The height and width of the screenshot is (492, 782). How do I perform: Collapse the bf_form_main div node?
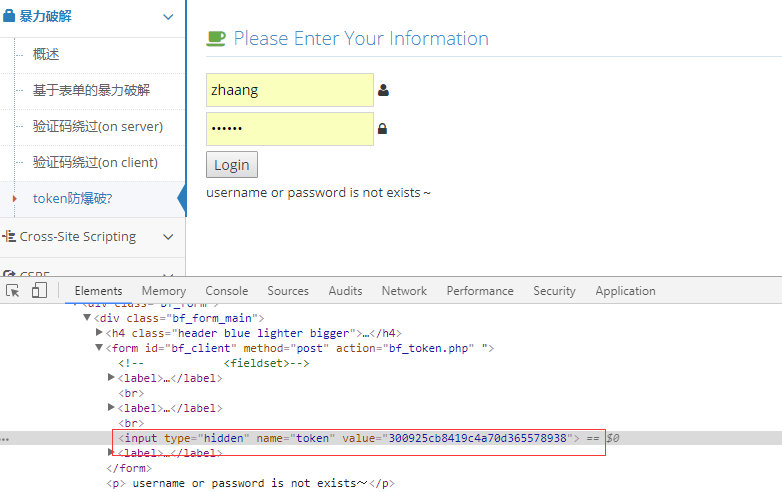click(x=87, y=318)
